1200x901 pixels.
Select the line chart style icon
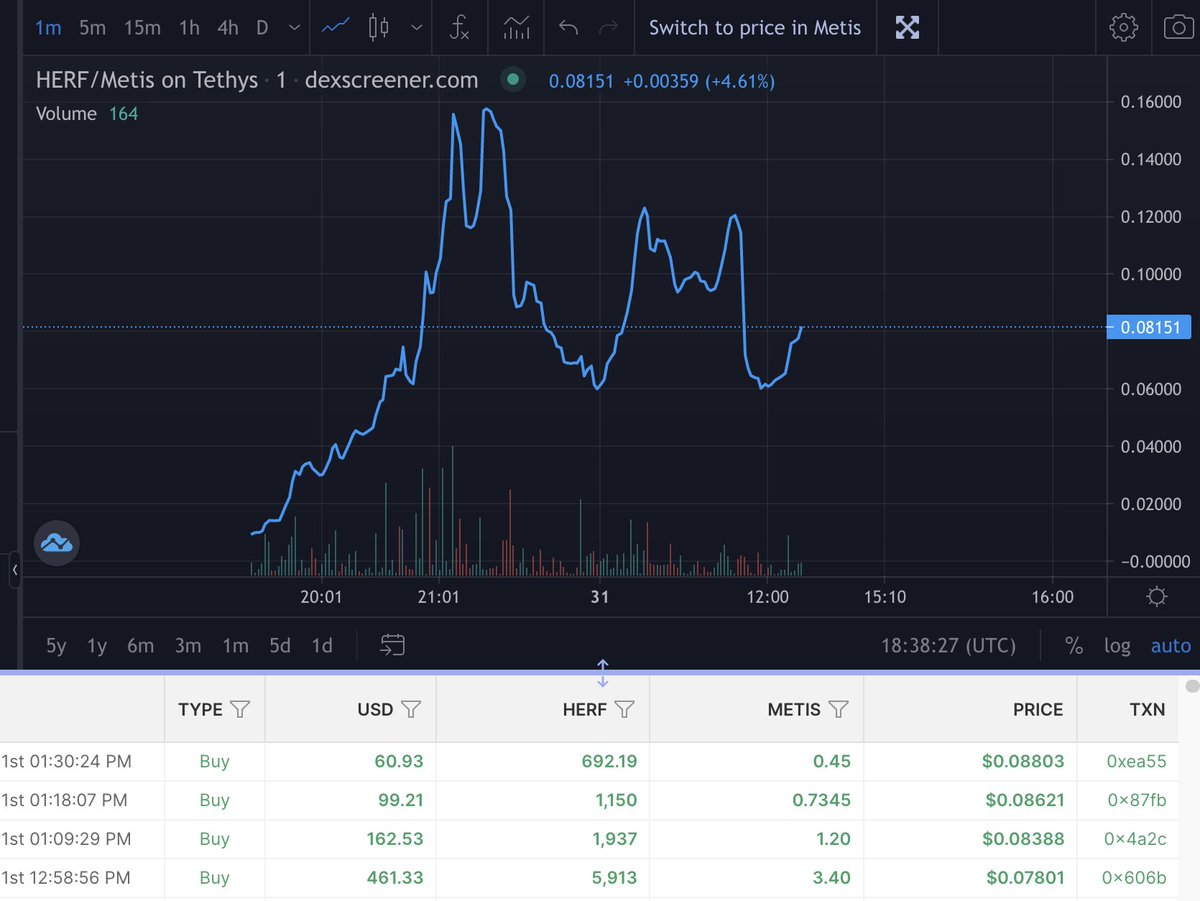click(x=335, y=27)
